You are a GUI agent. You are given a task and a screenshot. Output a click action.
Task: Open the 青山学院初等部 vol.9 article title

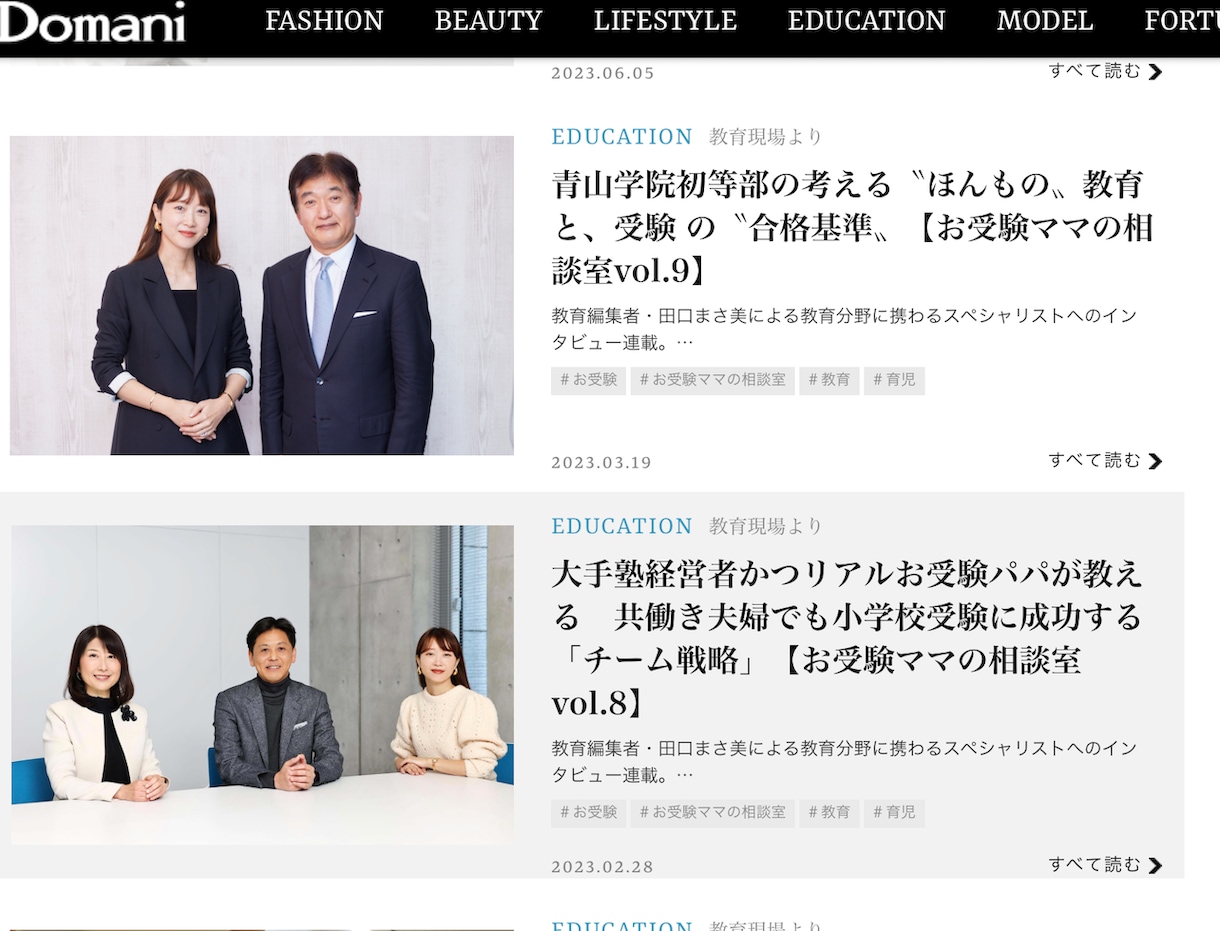coord(852,227)
